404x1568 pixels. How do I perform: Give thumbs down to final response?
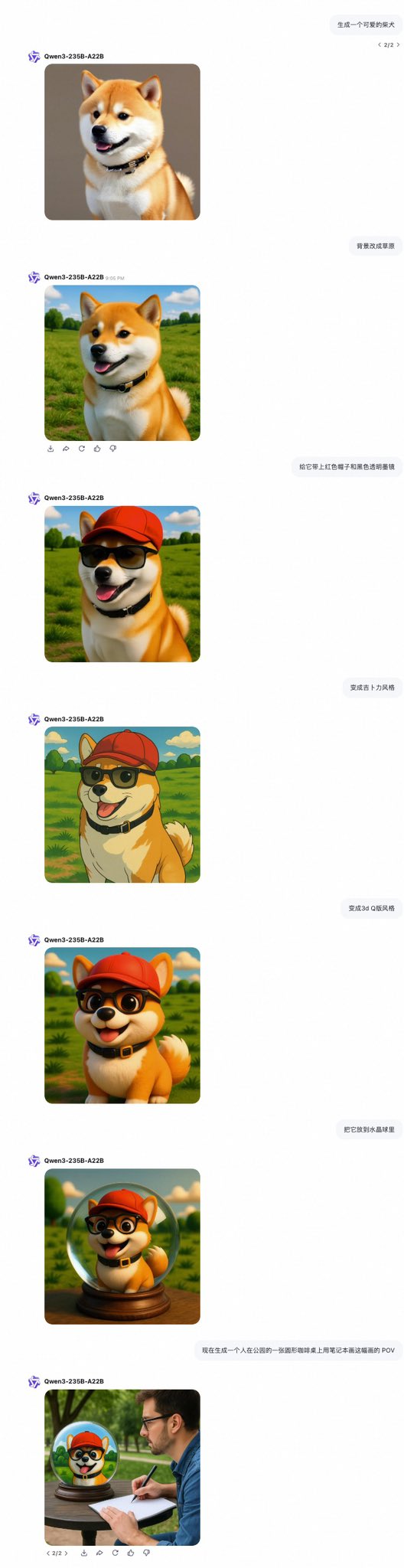coord(146,1553)
